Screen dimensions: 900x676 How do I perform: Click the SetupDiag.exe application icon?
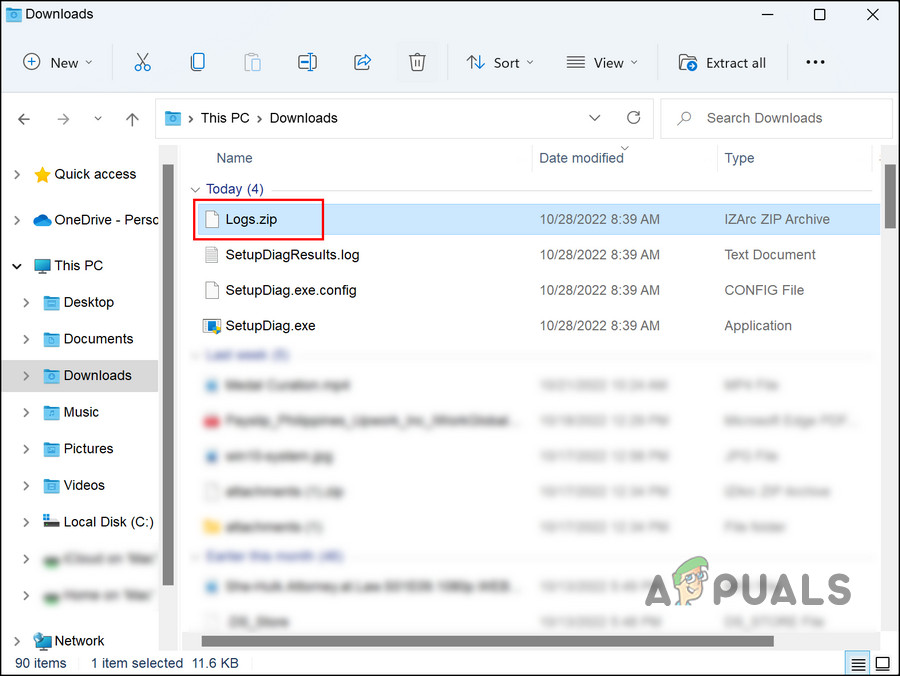212,326
